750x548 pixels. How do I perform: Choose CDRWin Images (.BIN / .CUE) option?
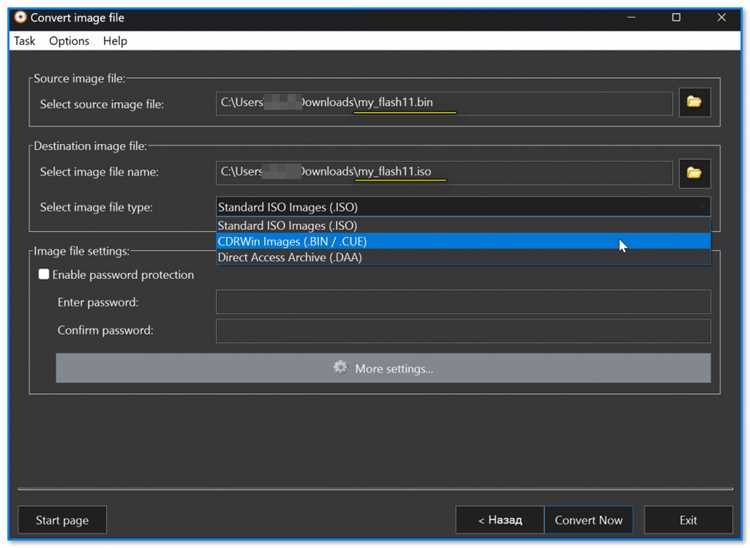point(463,241)
